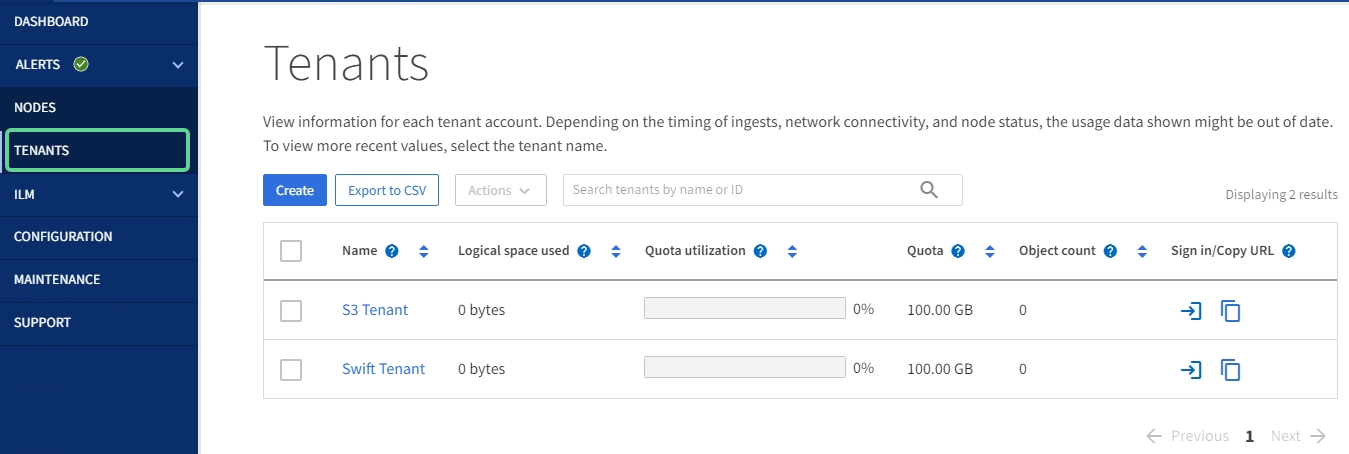Expand the ILM sidebar section
The width and height of the screenshot is (1349, 454).
click(178, 194)
